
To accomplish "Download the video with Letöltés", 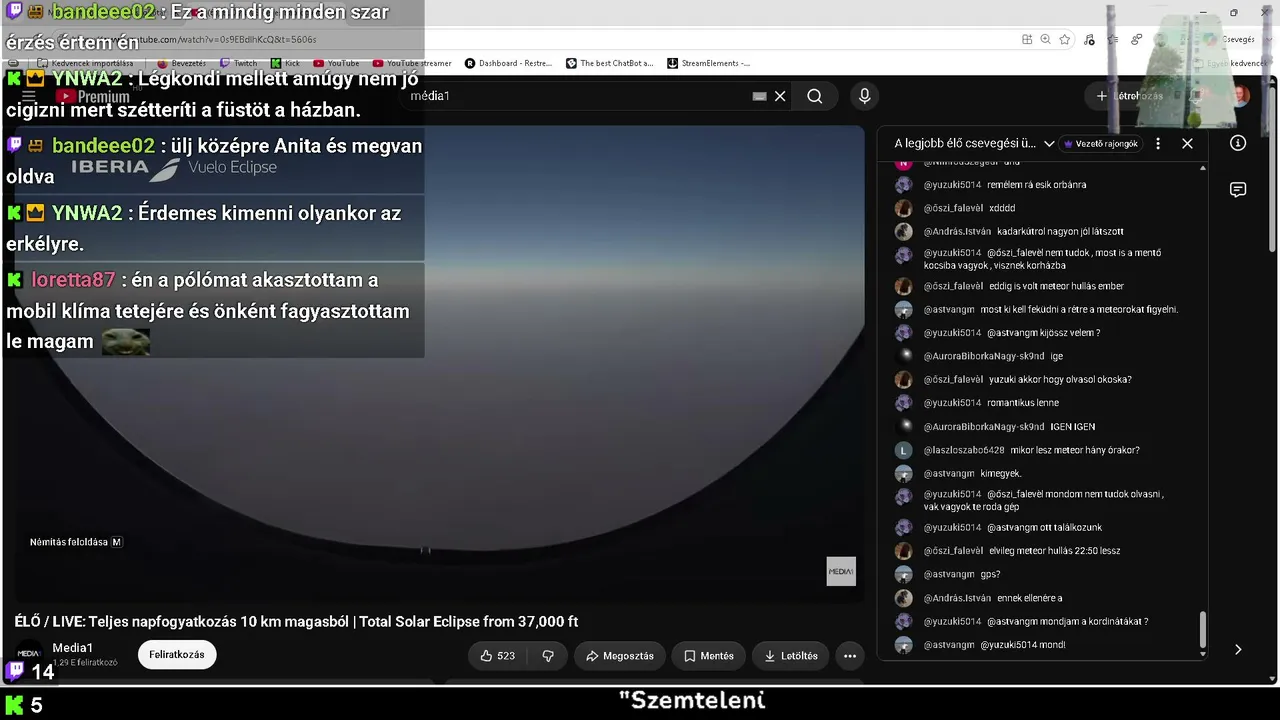I will click(x=791, y=656).
